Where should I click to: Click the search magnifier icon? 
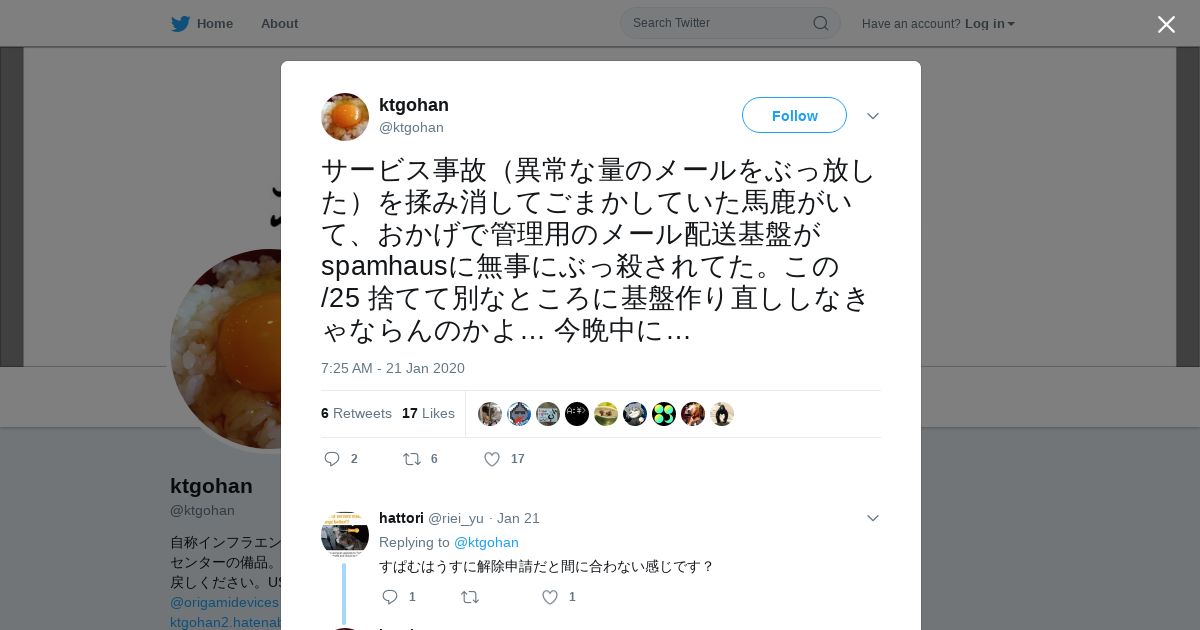[820, 23]
